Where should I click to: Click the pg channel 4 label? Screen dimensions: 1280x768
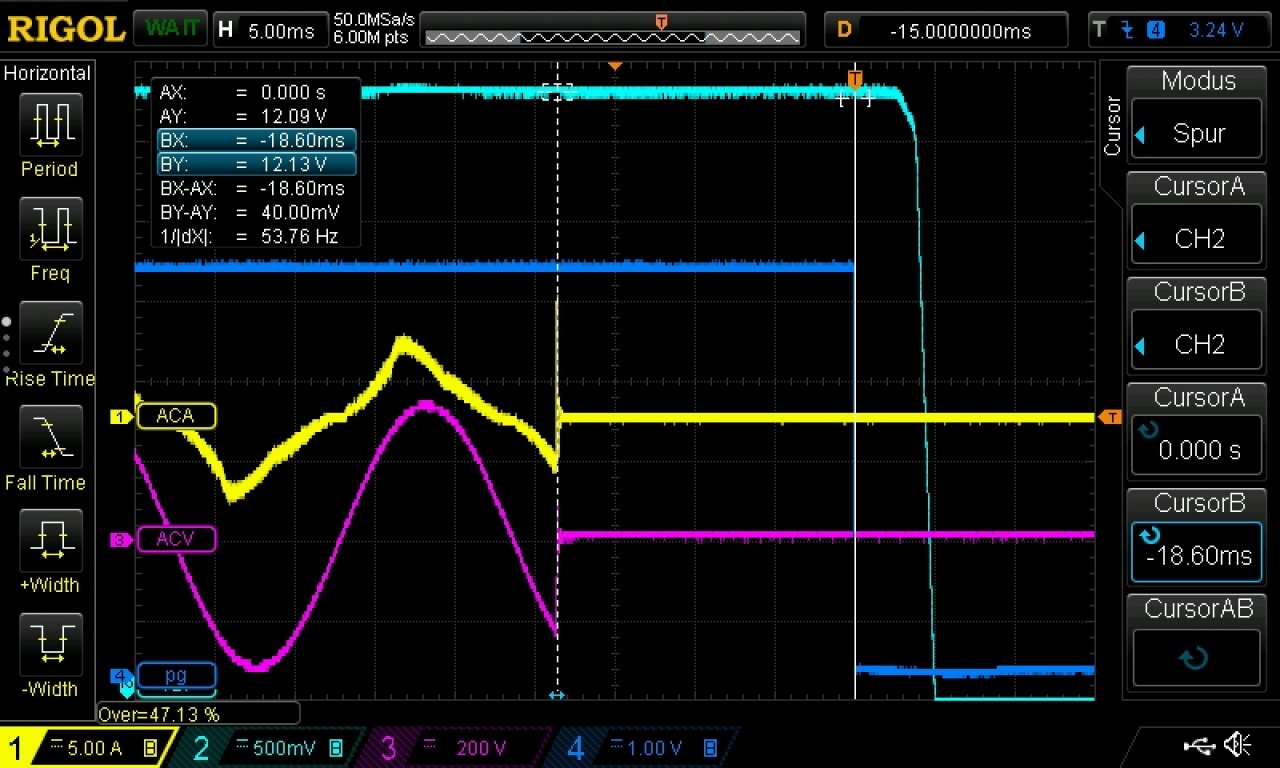pyautogui.click(x=176, y=675)
